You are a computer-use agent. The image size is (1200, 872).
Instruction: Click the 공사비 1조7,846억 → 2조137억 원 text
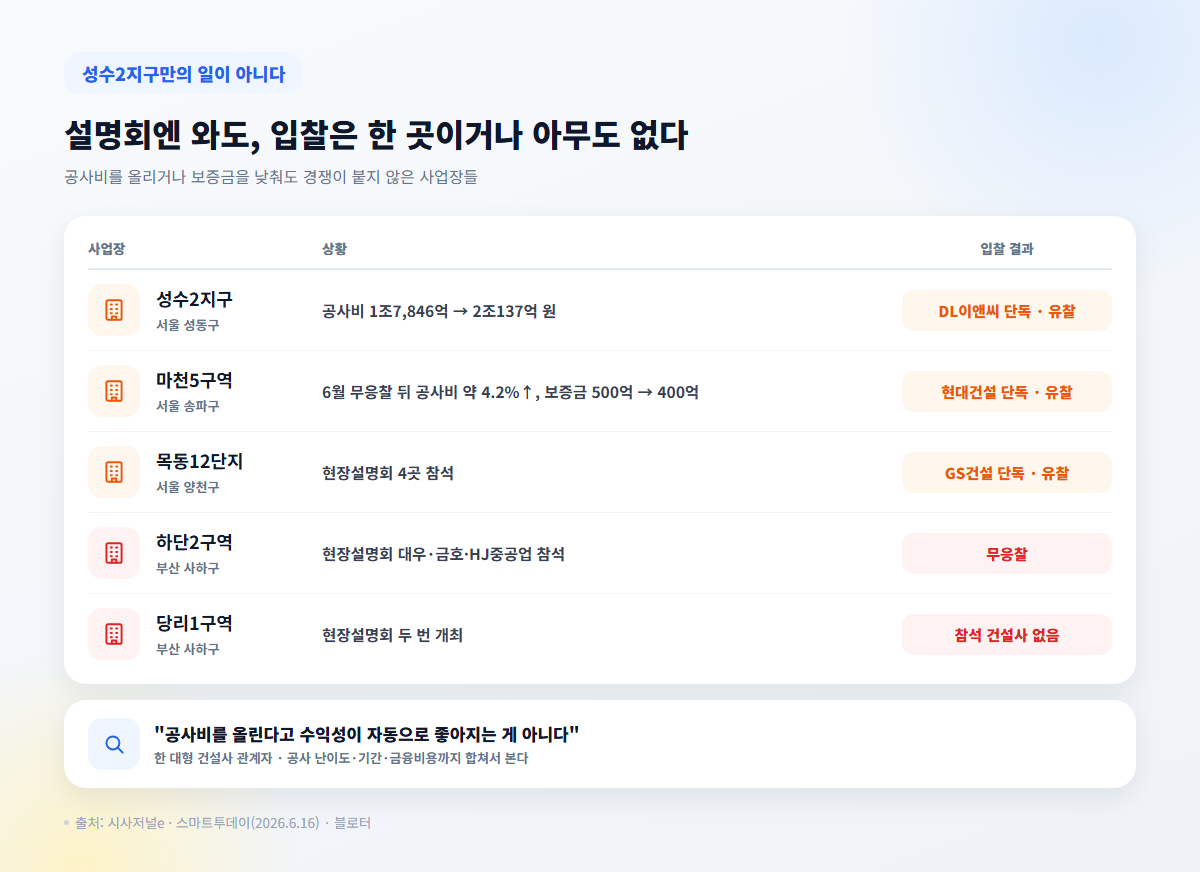439,311
